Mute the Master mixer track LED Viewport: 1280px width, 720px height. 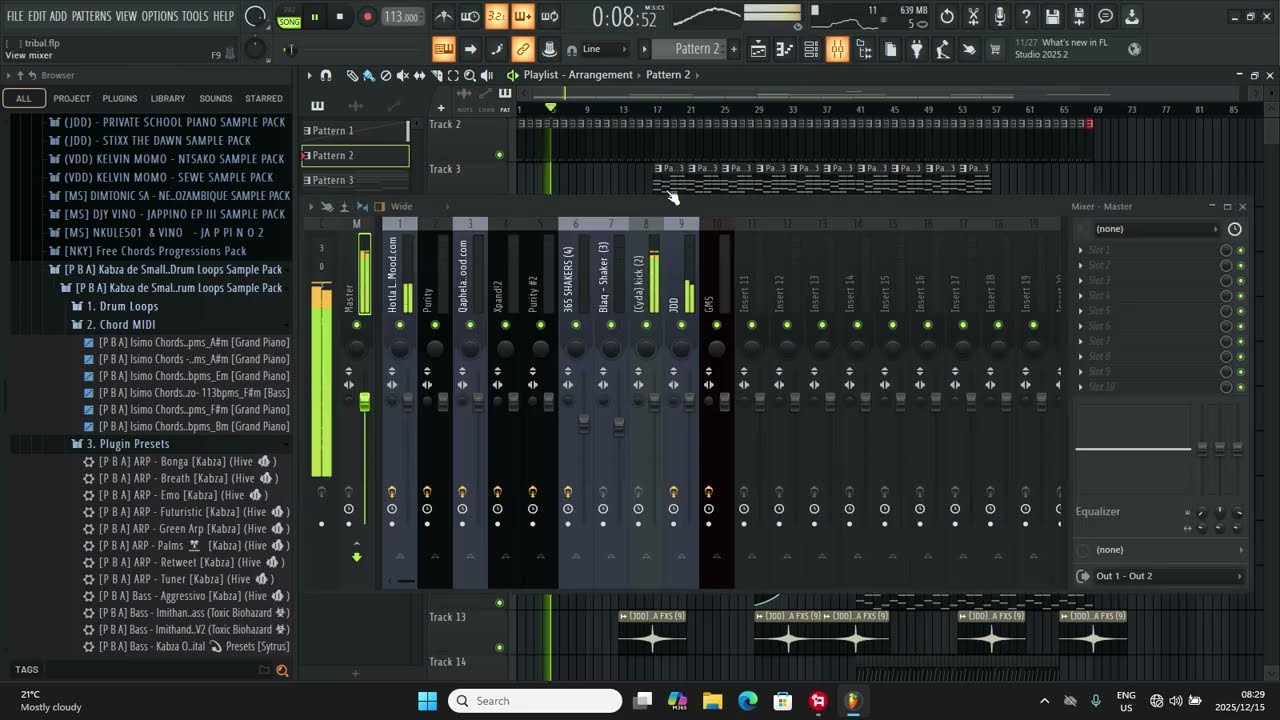click(356, 325)
